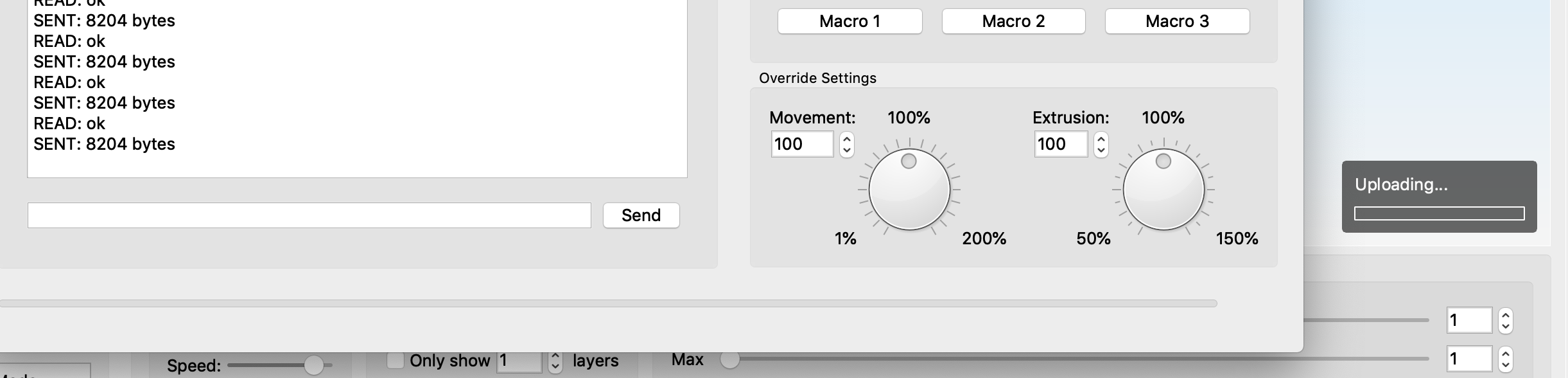Click the Max layer slider handle
This screenshot has width=1568, height=378.
[729, 359]
